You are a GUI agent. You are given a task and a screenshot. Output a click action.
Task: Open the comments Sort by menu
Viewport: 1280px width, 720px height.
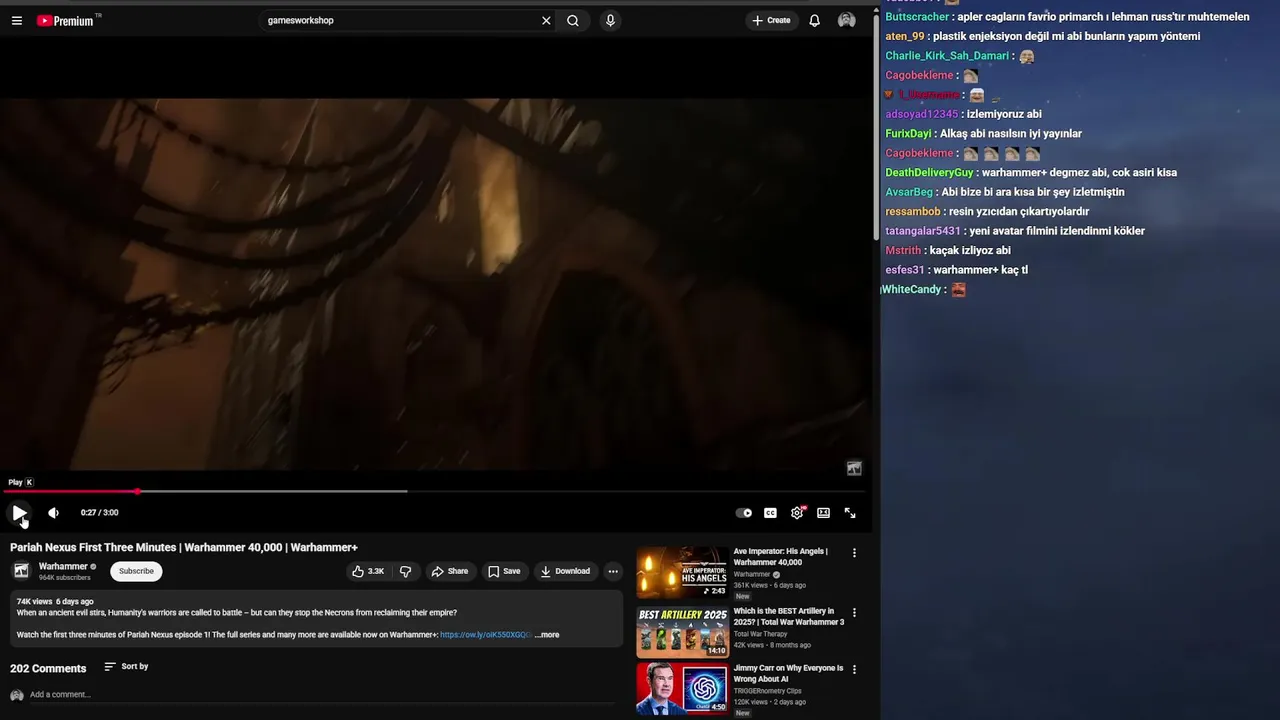pyautogui.click(x=126, y=666)
